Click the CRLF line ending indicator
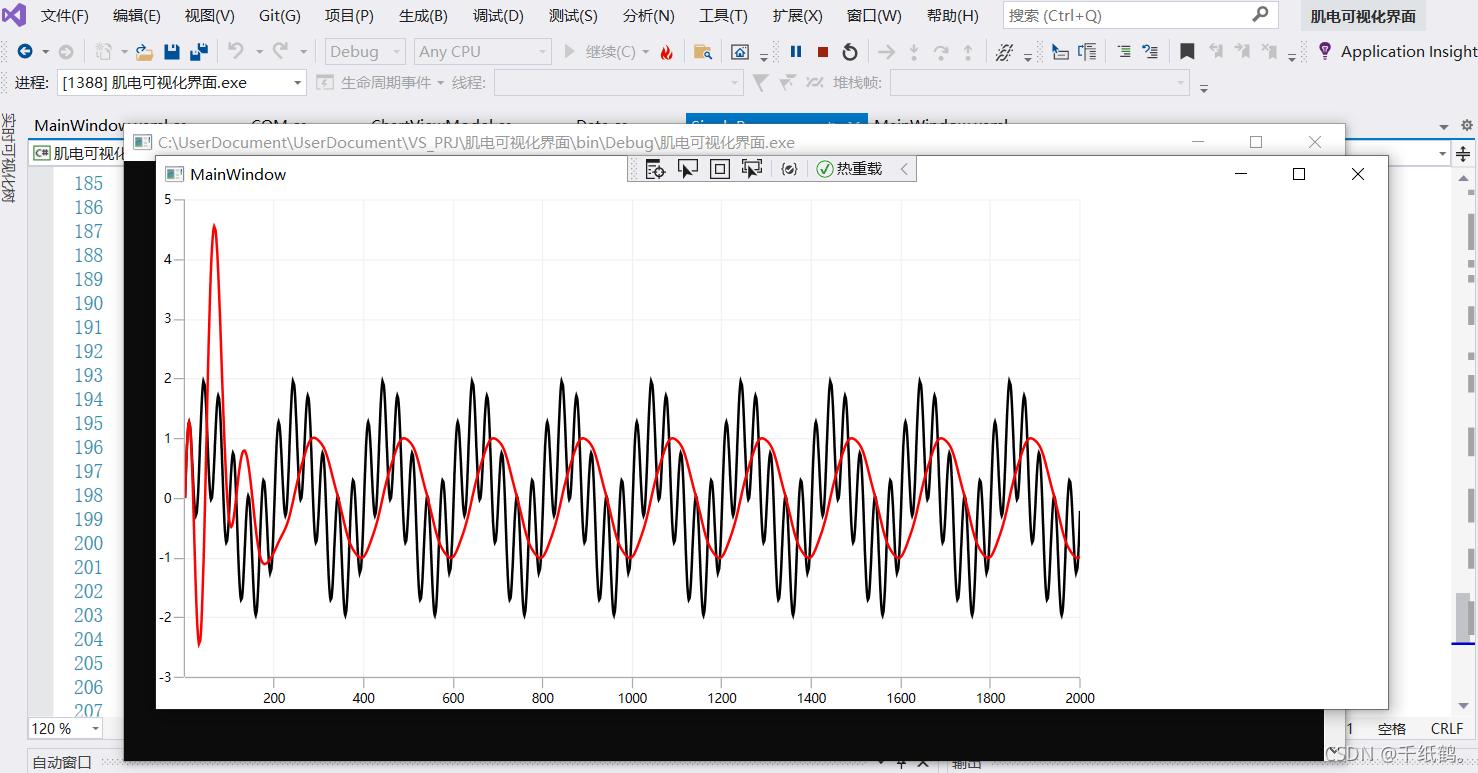Screen dimensions: 1478x773 tap(1447, 729)
